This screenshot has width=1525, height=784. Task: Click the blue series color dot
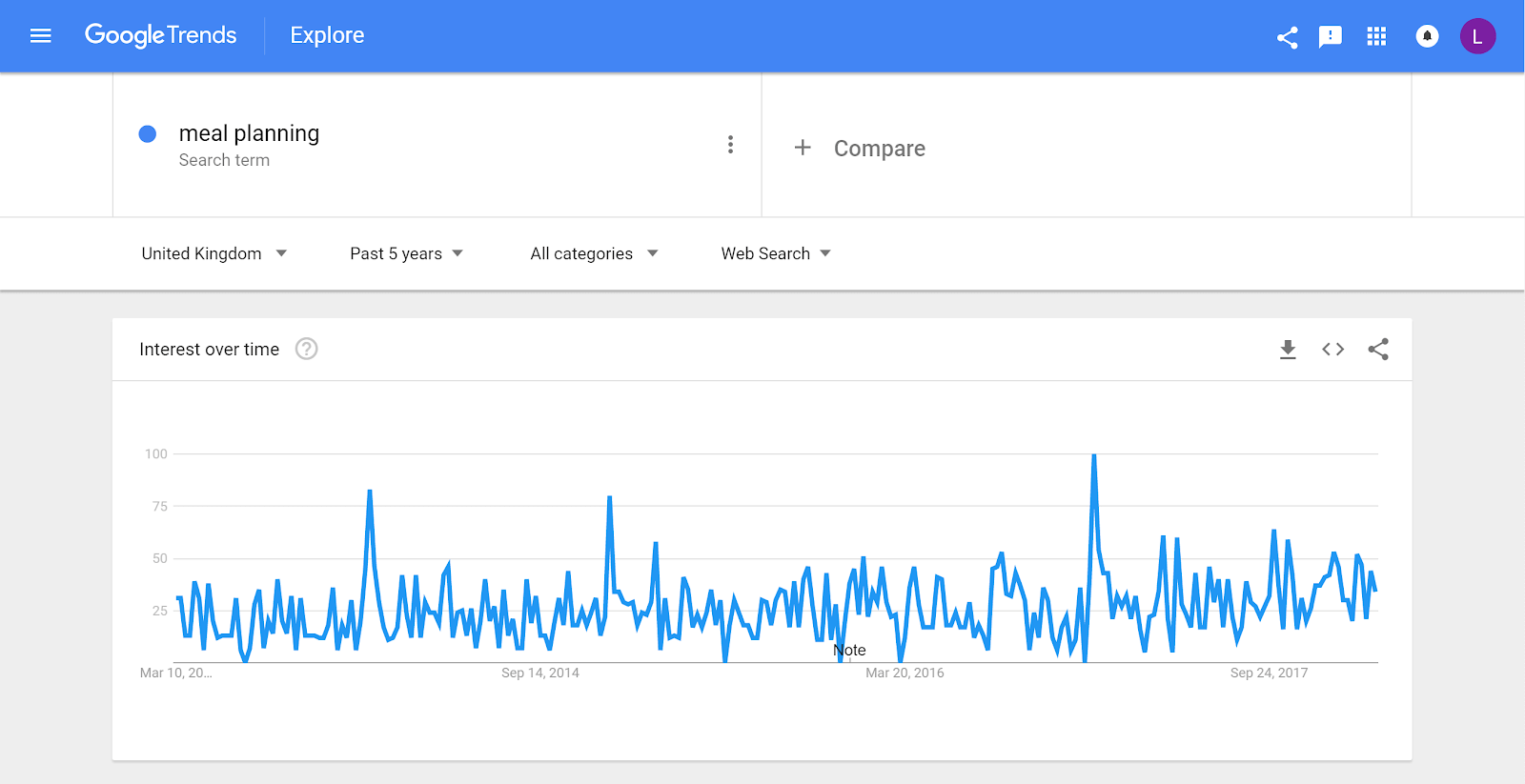(x=148, y=134)
